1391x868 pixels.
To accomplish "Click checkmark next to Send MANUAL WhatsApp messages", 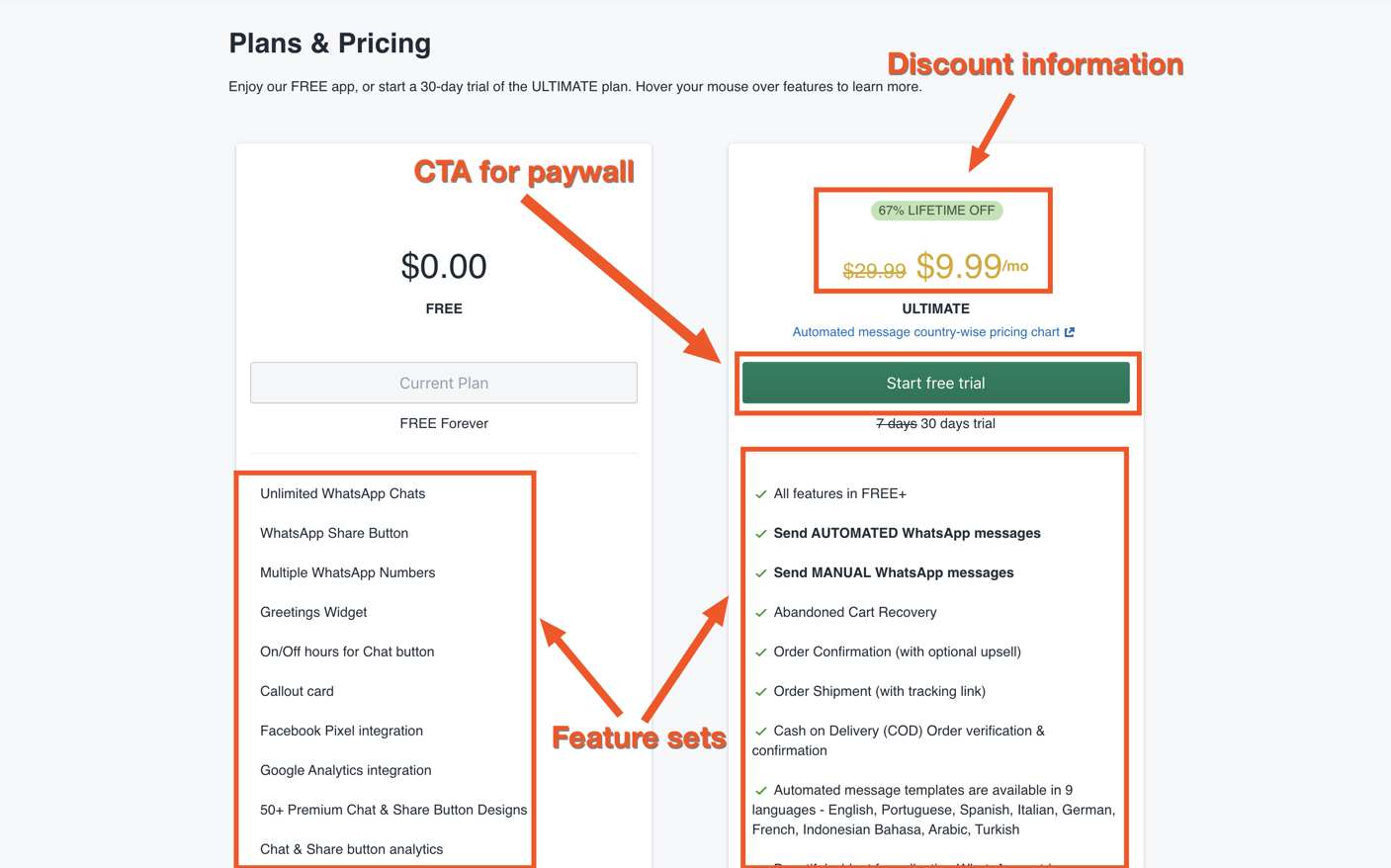I will pyautogui.click(x=760, y=573).
